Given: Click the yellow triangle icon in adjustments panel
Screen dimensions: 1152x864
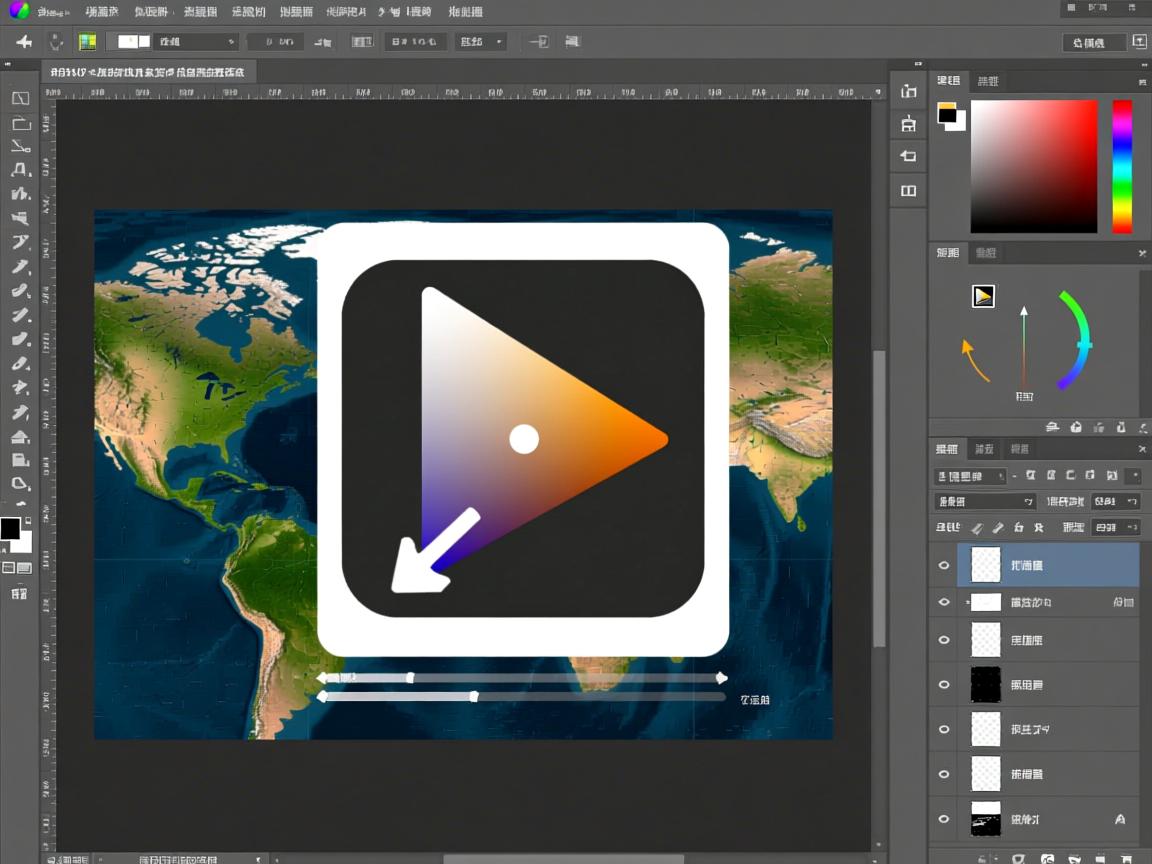Looking at the screenshot, I should (x=983, y=296).
